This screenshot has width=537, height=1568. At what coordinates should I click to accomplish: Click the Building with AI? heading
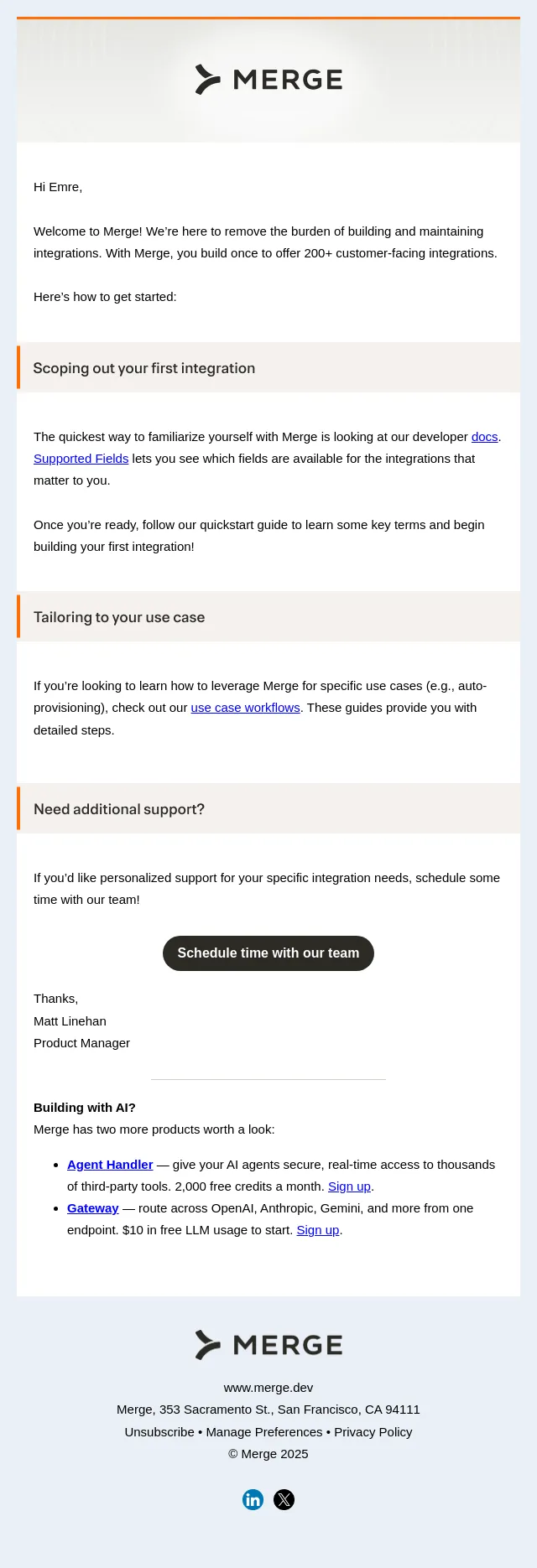click(85, 1108)
